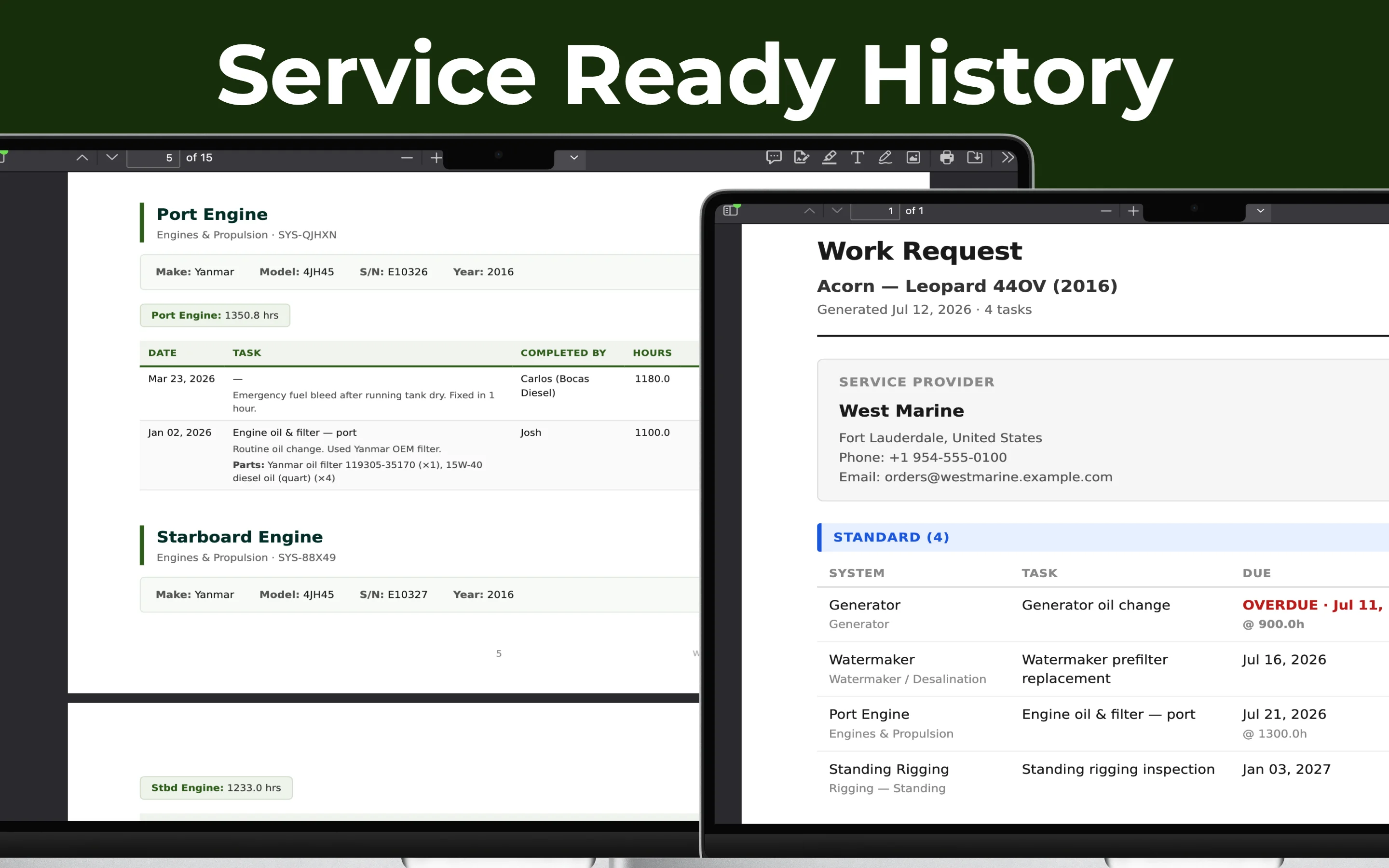
Task: Open the comment annotation tool
Action: coord(774,157)
